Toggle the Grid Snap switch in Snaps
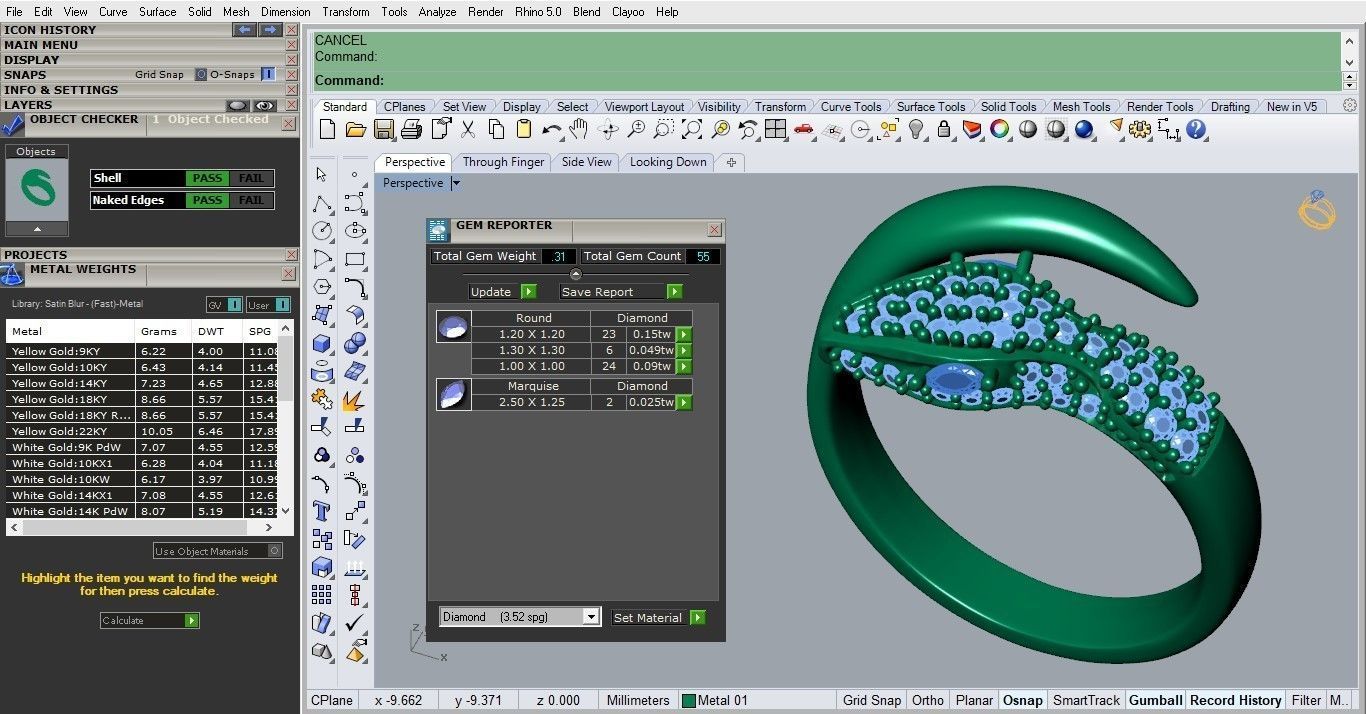Viewport: 1366px width, 714px height. click(201, 74)
